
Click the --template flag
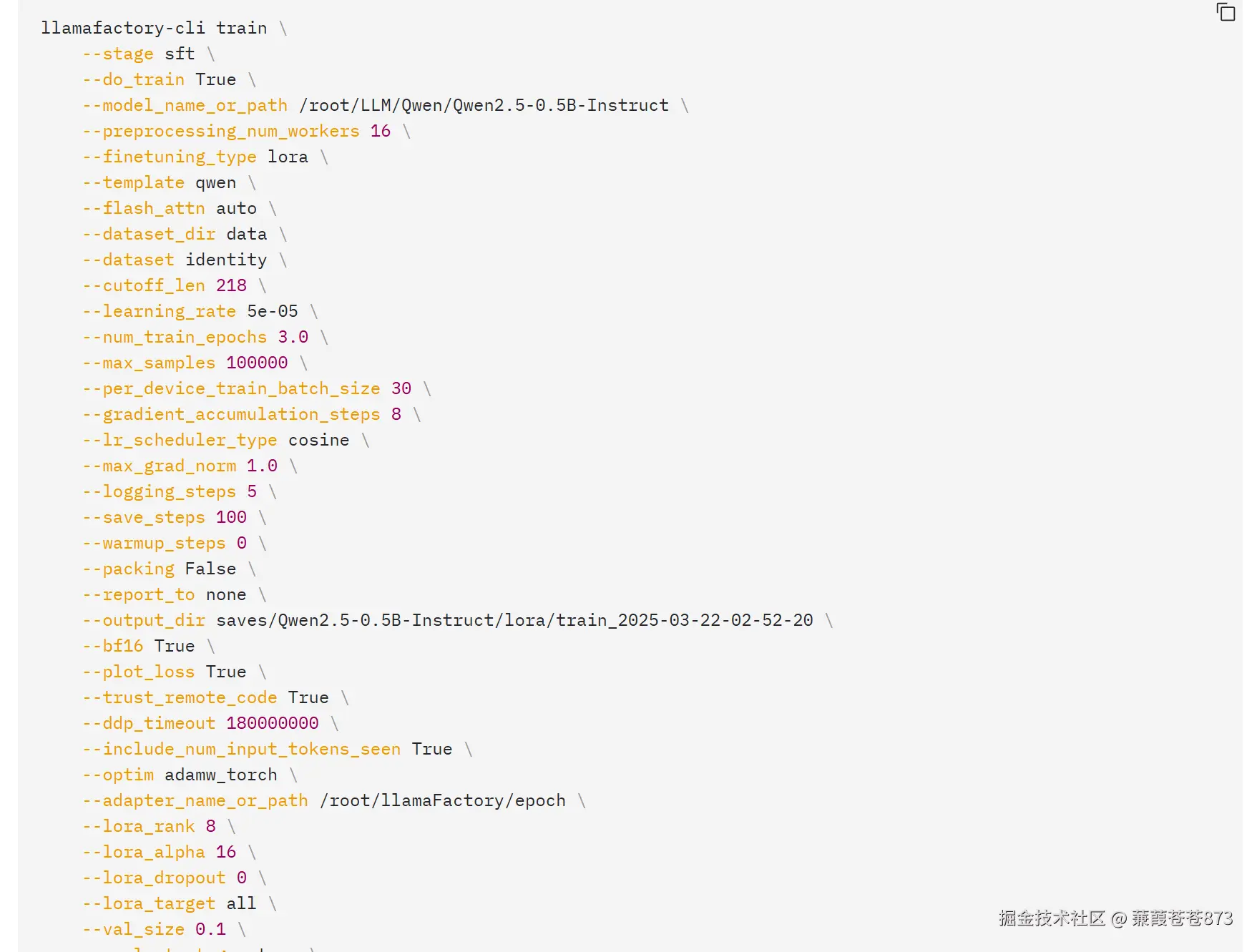(x=134, y=182)
